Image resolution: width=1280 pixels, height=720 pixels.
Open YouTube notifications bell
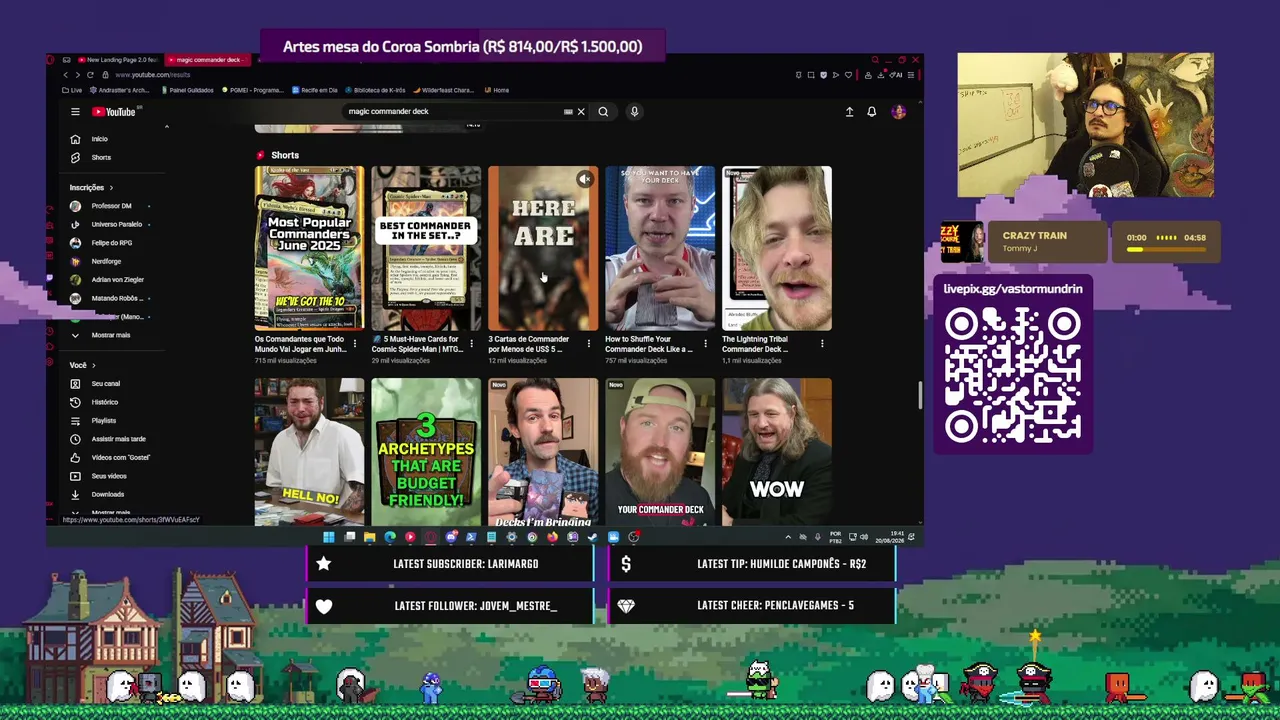[872, 112]
